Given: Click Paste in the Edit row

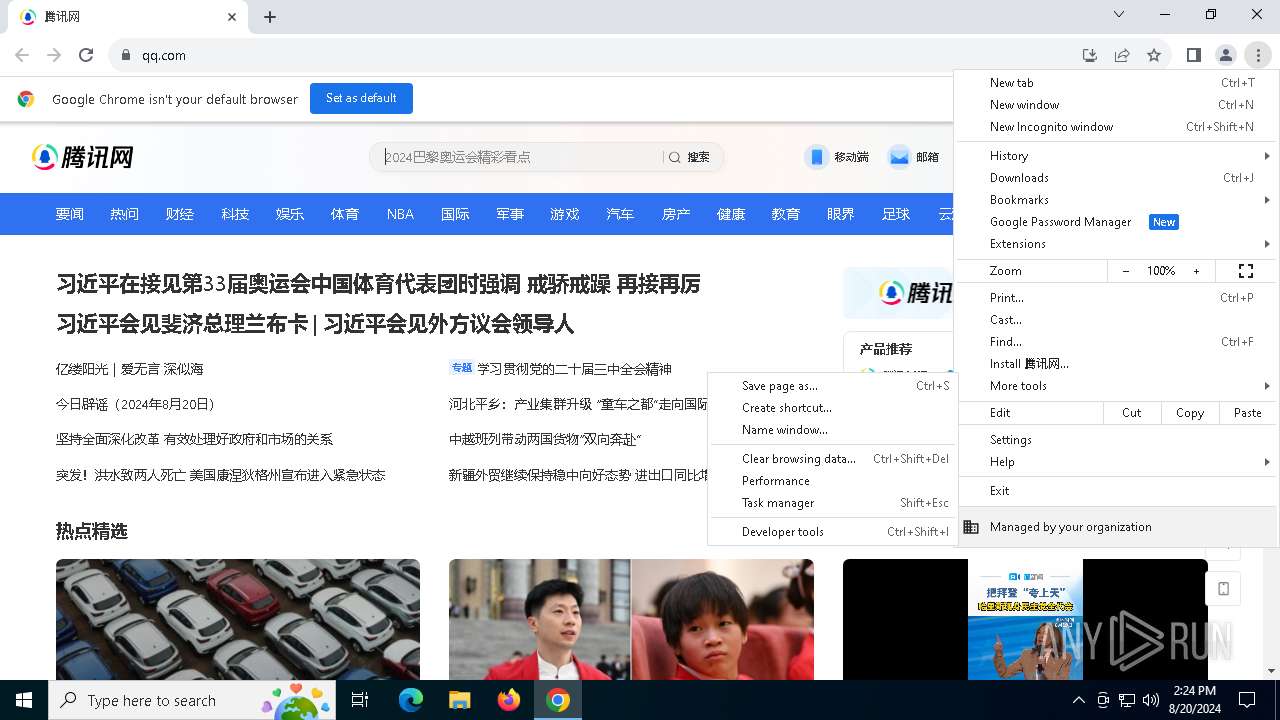Looking at the screenshot, I should coord(1248,413).
